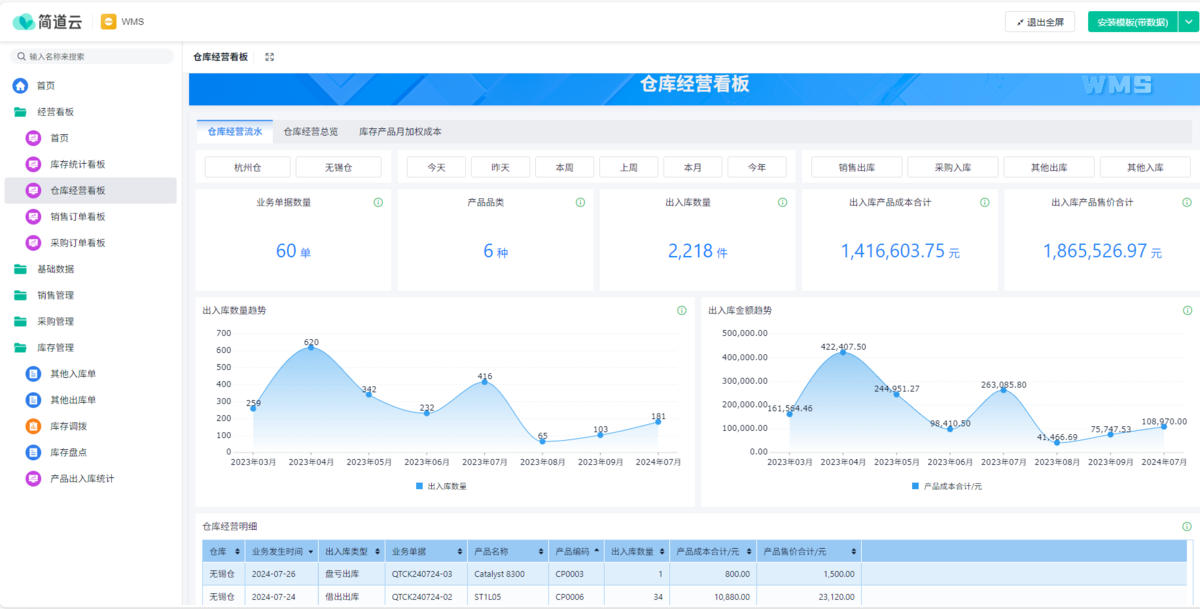Click info icon on 业务单据数量 card

click(378, 203)
